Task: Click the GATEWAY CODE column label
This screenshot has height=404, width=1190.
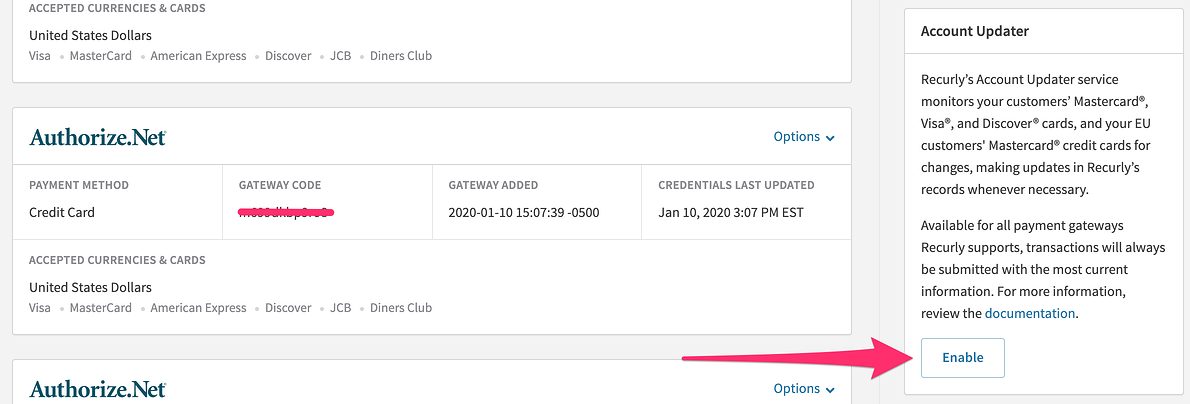Action: point(280,185)
